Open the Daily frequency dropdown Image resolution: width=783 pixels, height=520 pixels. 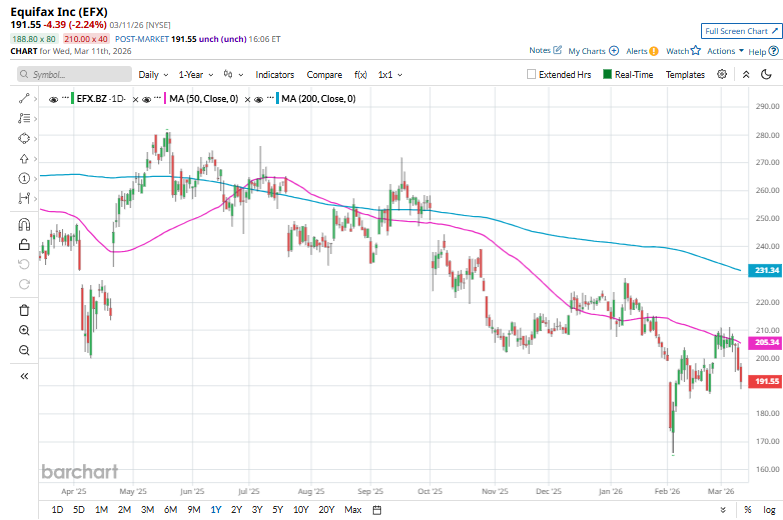coord(153,74)
